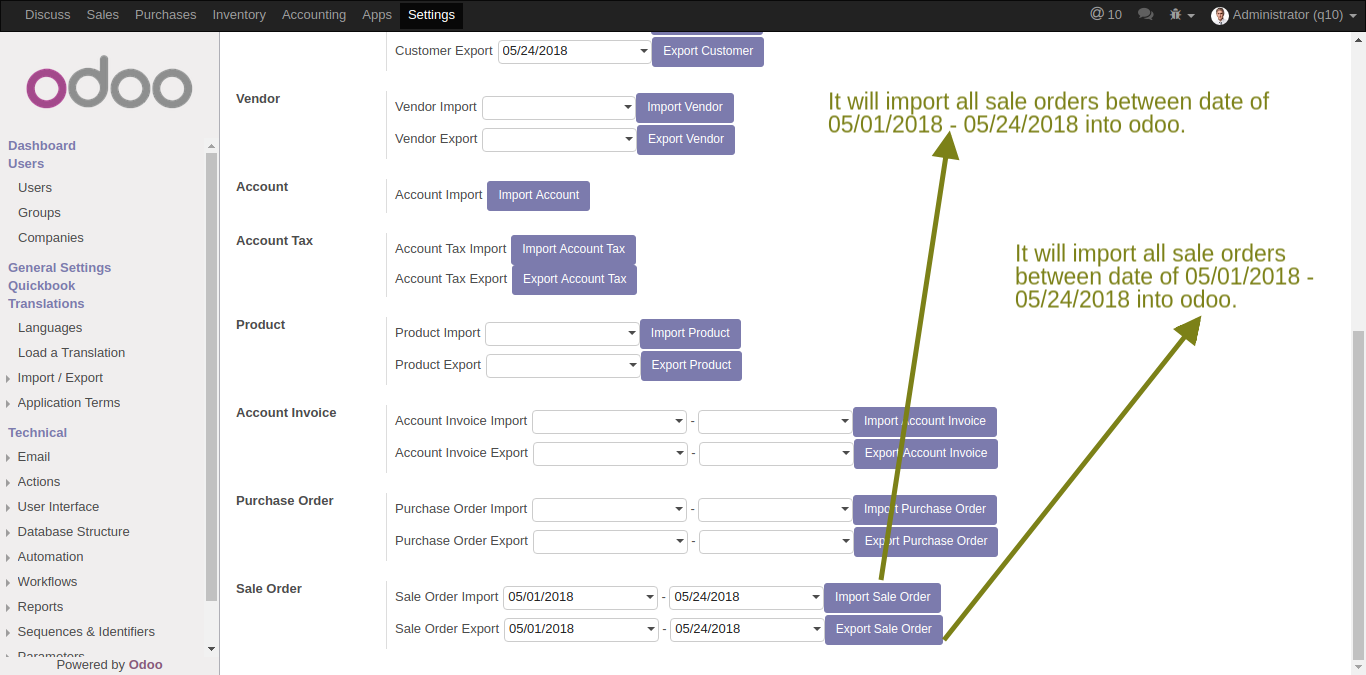Open Quickbook in the sidebar
Image resolution: width=1366 pixels, height=675 pixels.
coord(42,286)
